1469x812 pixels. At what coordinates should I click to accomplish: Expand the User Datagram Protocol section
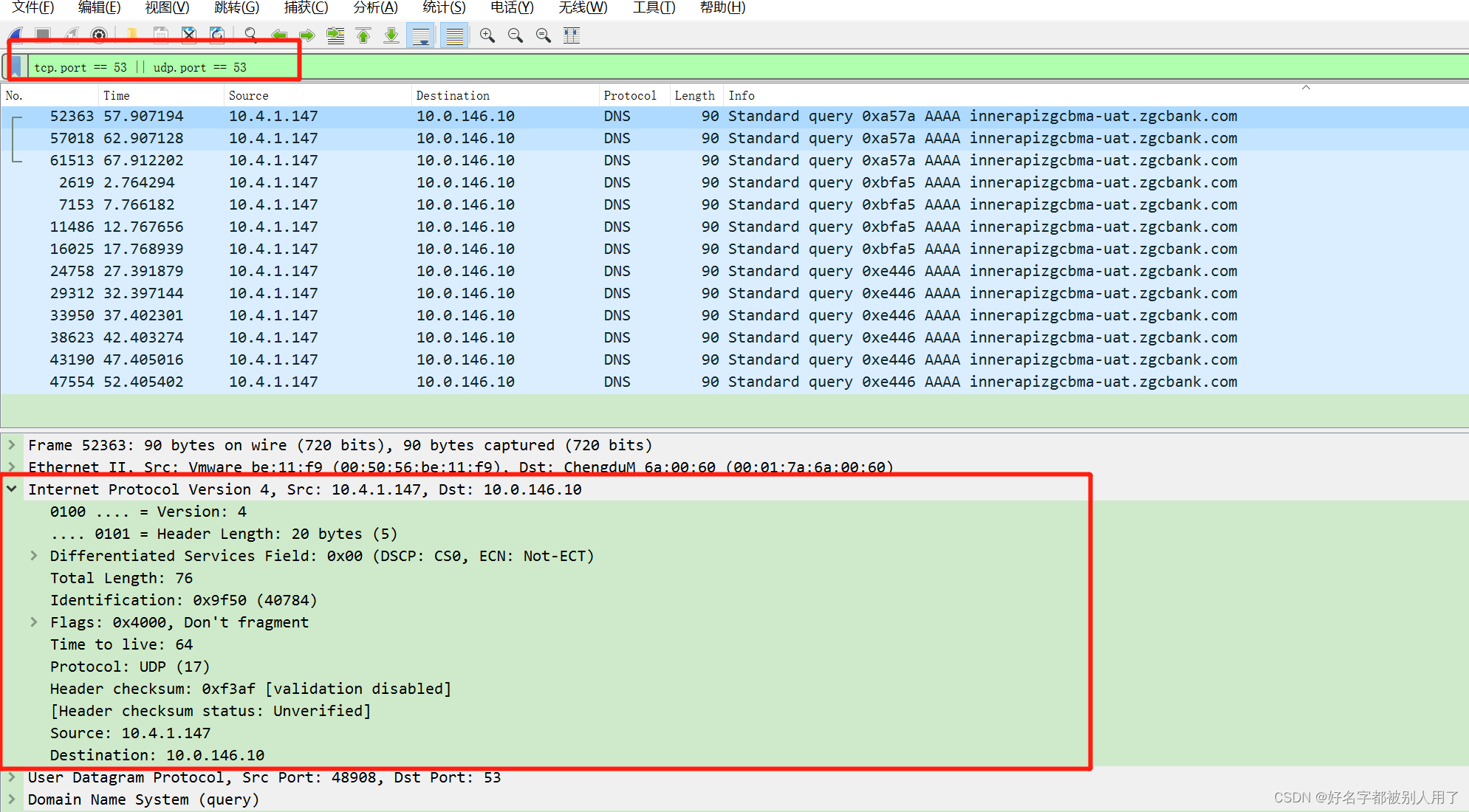pos(12,777)
